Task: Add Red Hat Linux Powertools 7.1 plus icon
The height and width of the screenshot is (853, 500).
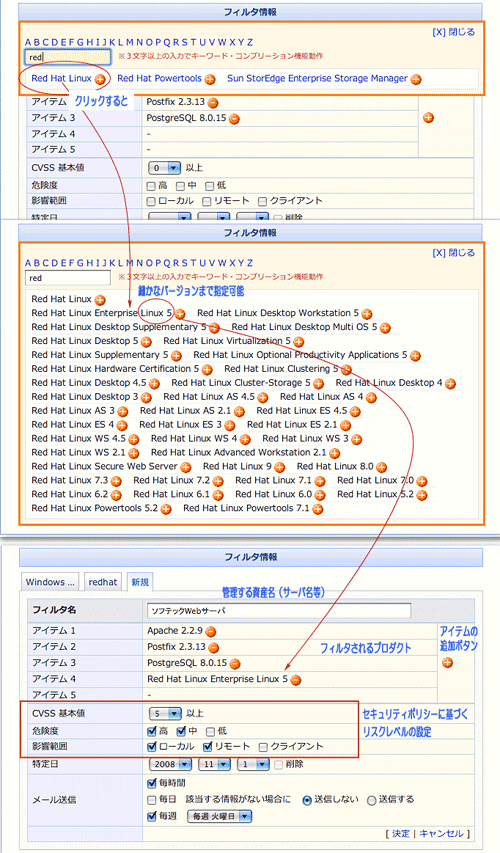Action: [x=318, y=509]
